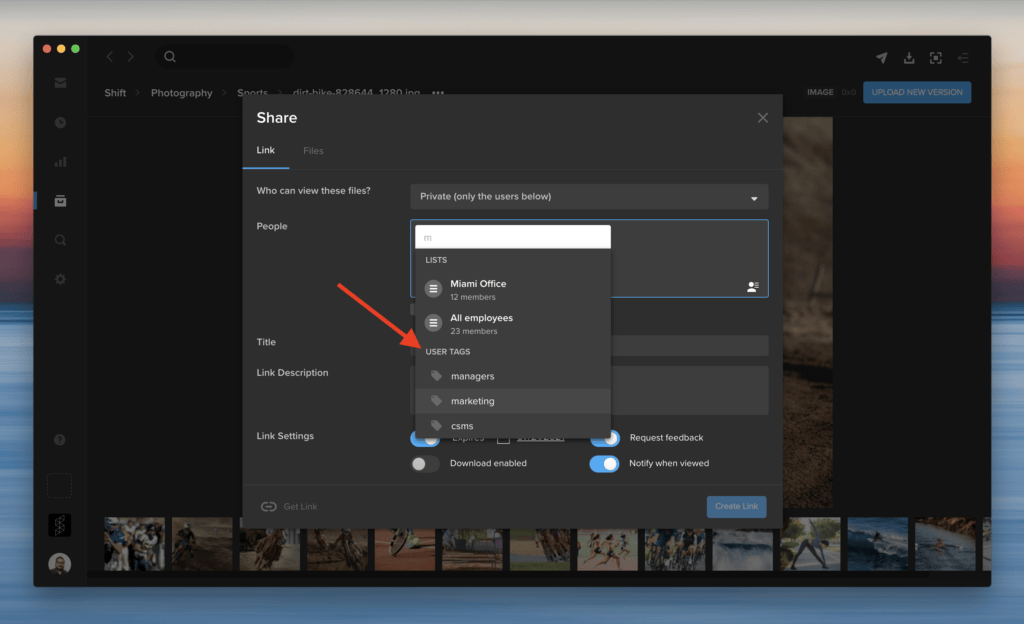Click the workspace logo icon in sidebar
Screen dimensions: 1024x624
59,525
